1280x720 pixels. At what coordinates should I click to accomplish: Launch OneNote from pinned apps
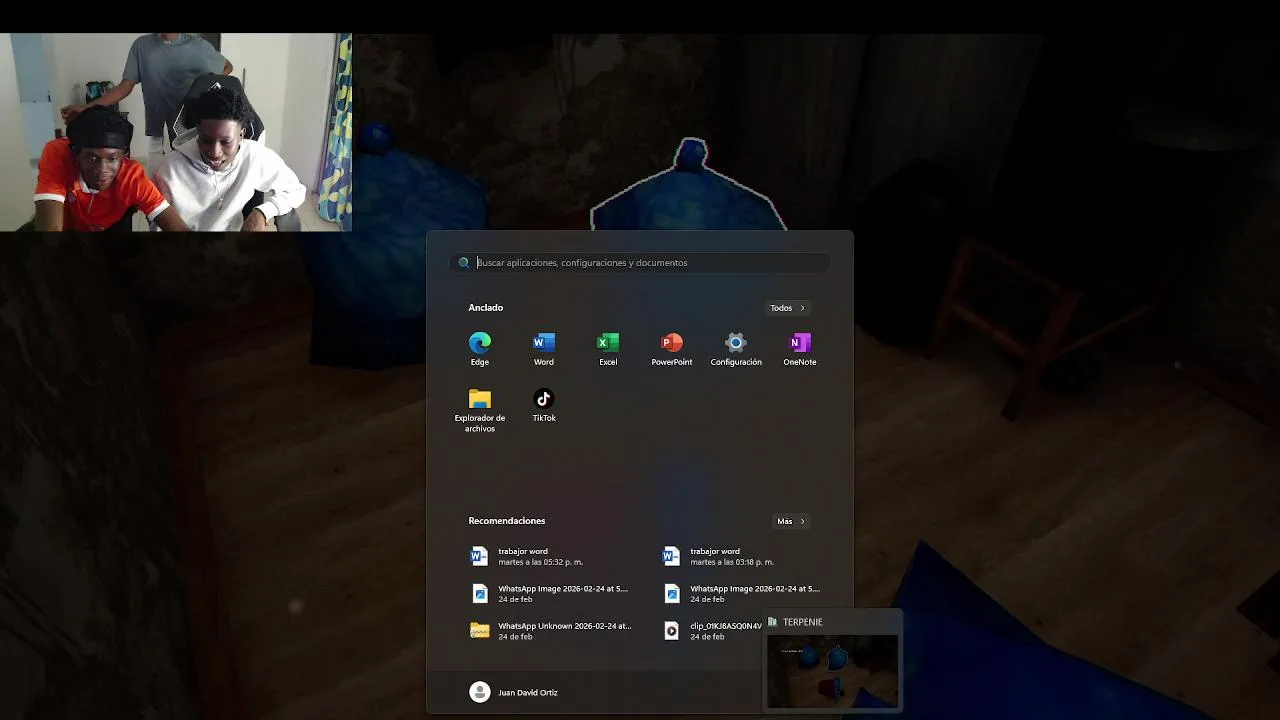(x=800, y=348)
